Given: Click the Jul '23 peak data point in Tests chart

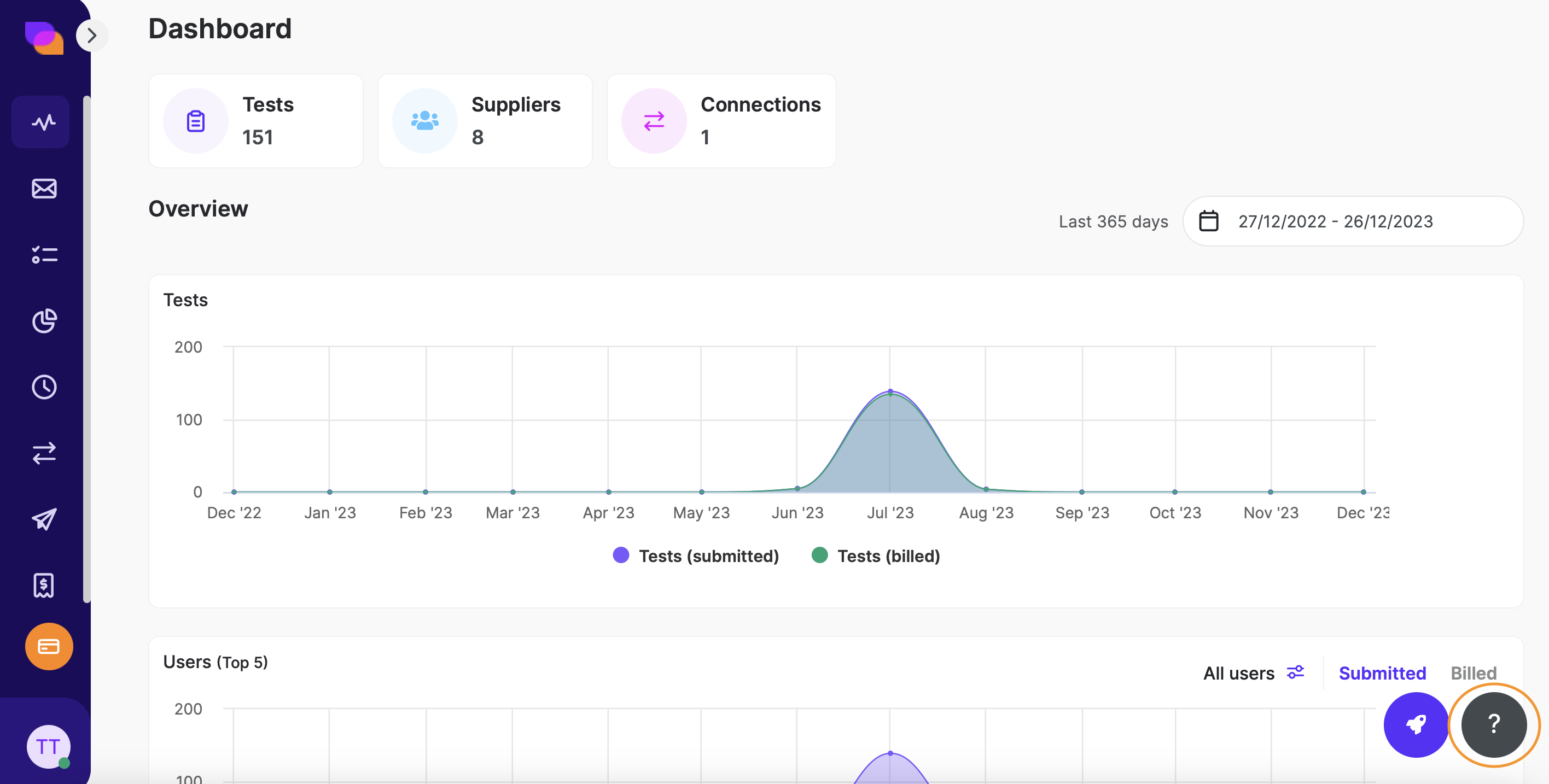Looking at the screenshot, I should point(890,392).
